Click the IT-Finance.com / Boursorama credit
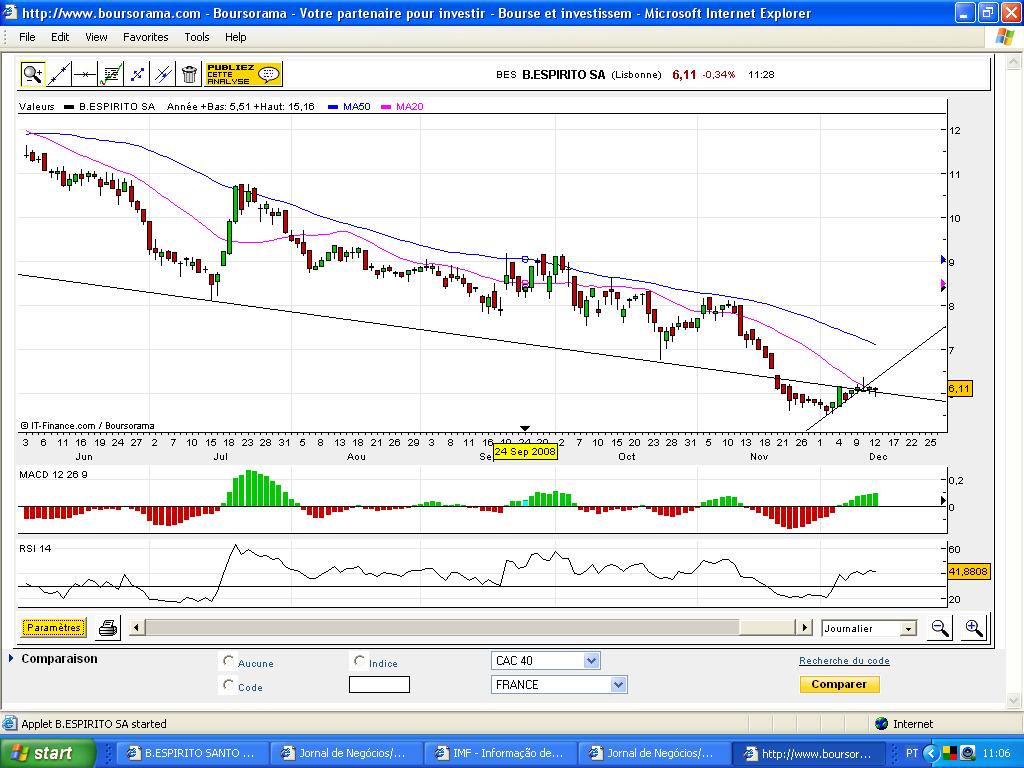The height and width of the screenshot is (768, 1024). tap(88, 426)
